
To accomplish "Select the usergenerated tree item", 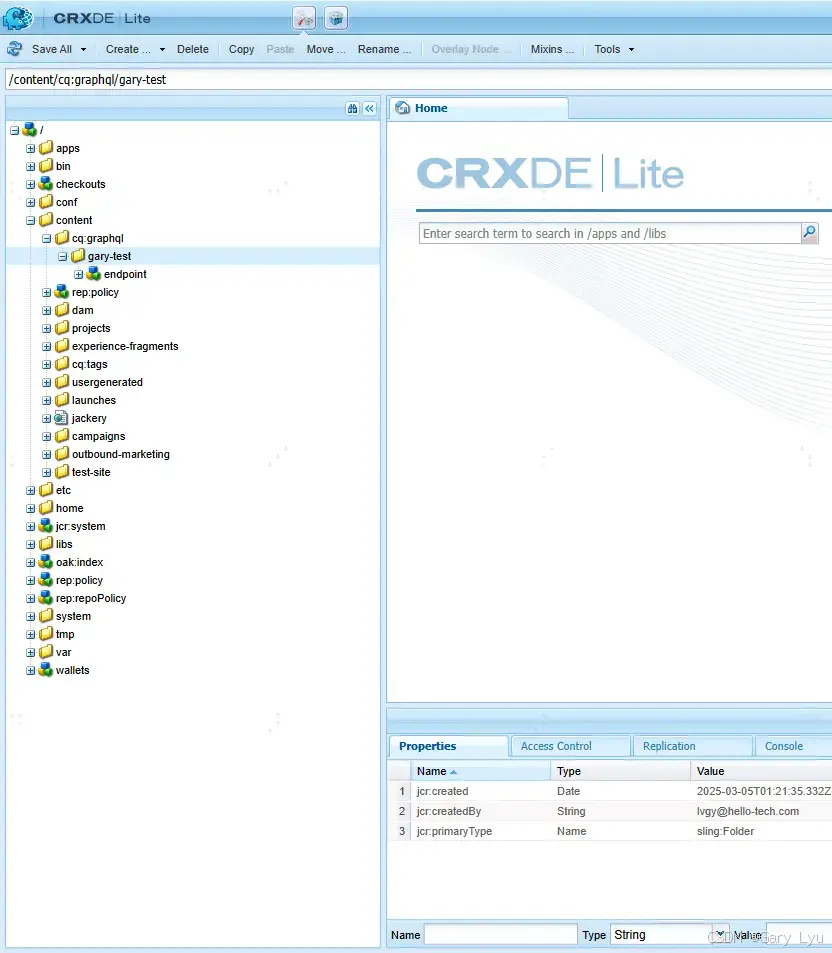I will coord(107,382).
